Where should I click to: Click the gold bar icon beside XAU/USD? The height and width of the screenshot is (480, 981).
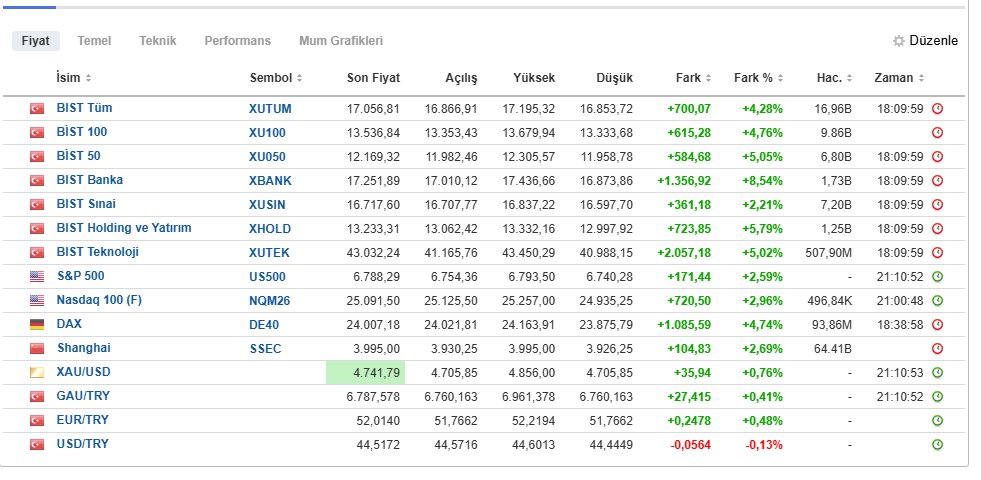[x=37, y=373]
